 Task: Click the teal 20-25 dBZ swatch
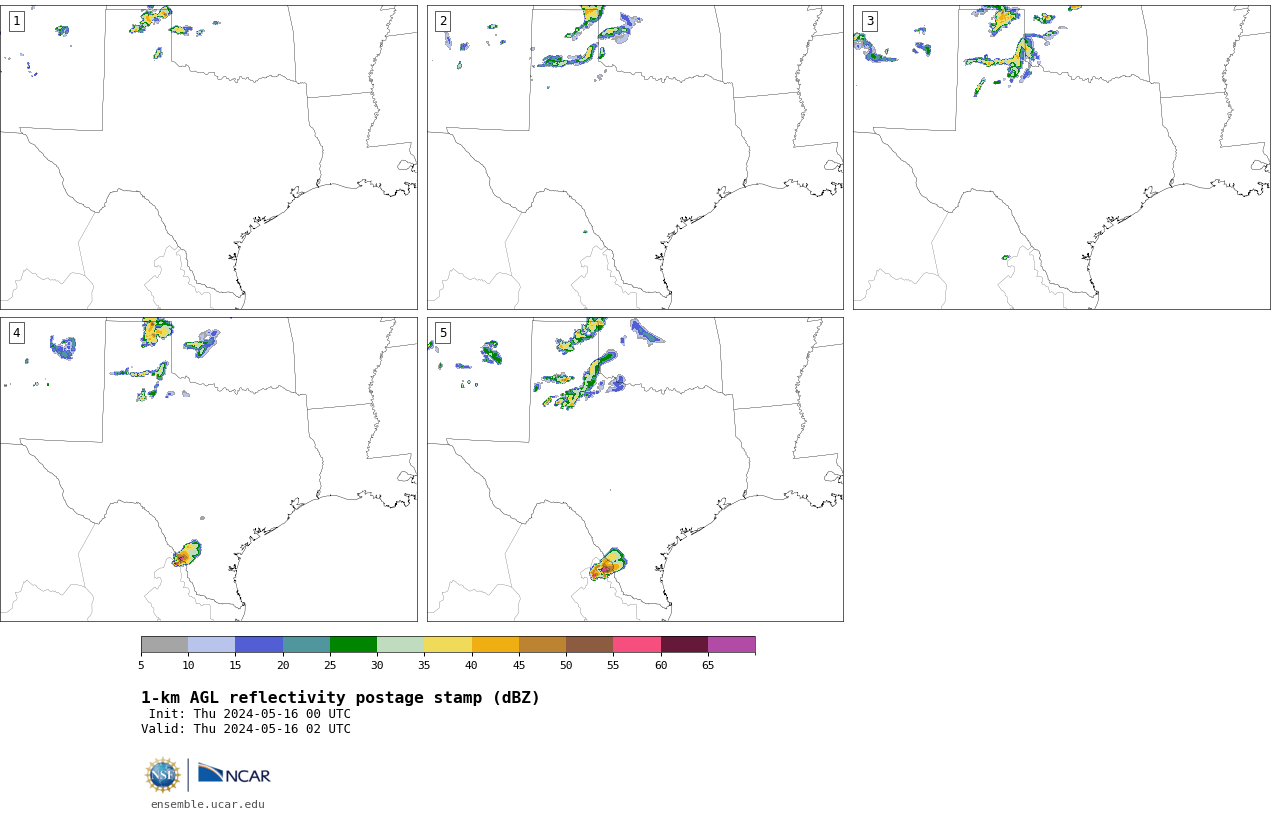point(306,644)
